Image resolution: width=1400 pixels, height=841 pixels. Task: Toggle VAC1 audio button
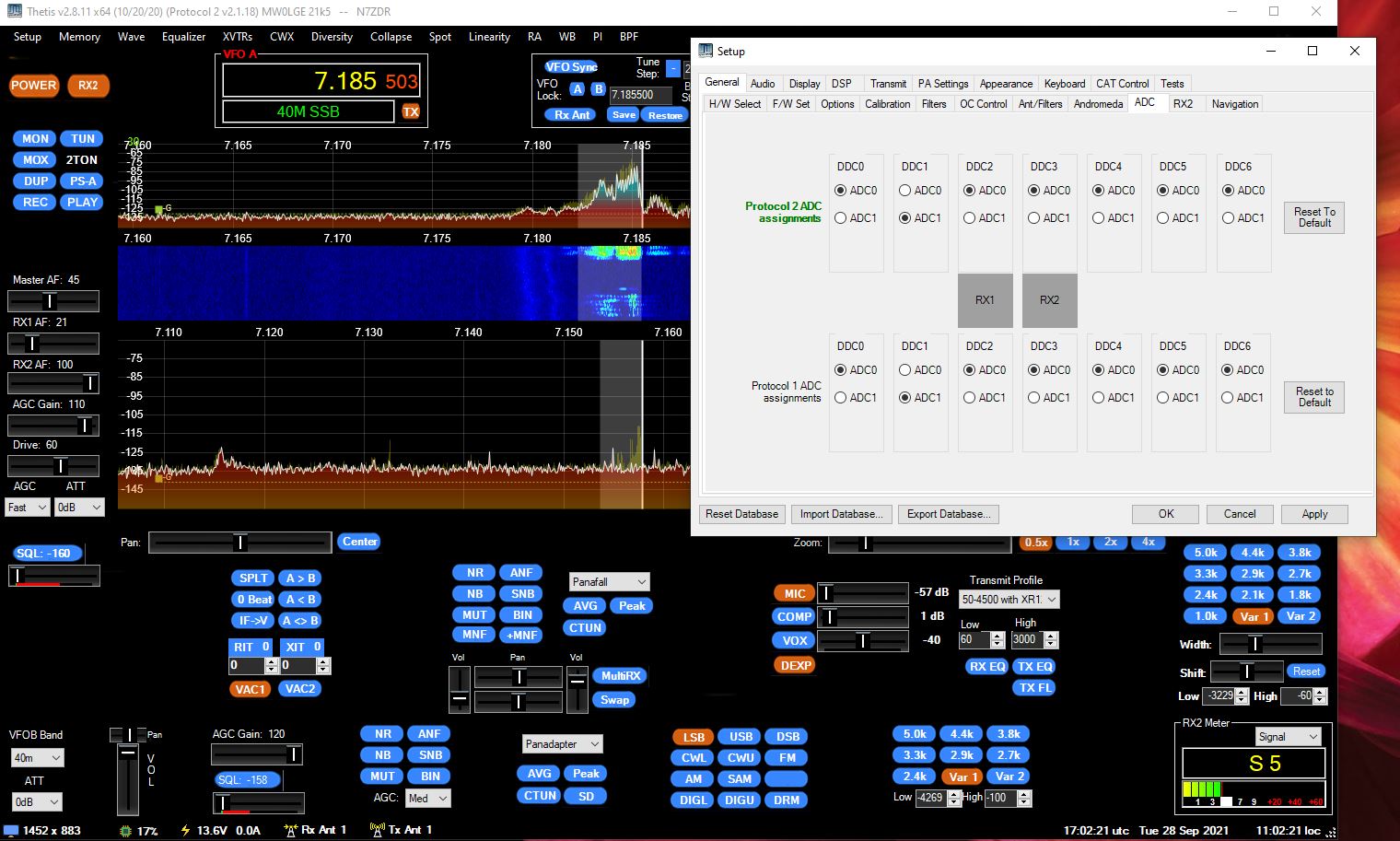(x=250, y=689)
